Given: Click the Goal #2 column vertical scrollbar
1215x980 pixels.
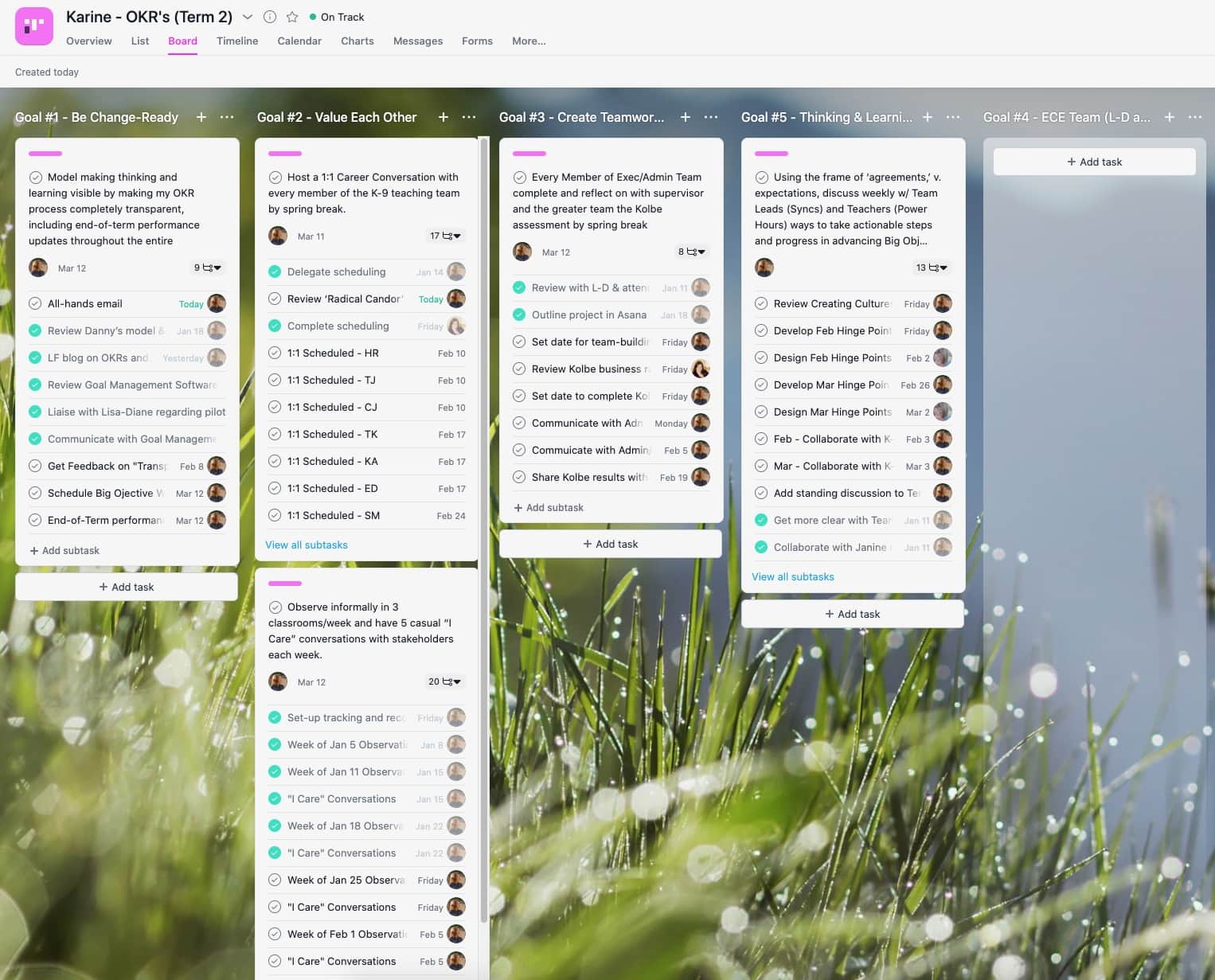Looking at the screenshot, I should pyautogui.click(x=483, y=398).
